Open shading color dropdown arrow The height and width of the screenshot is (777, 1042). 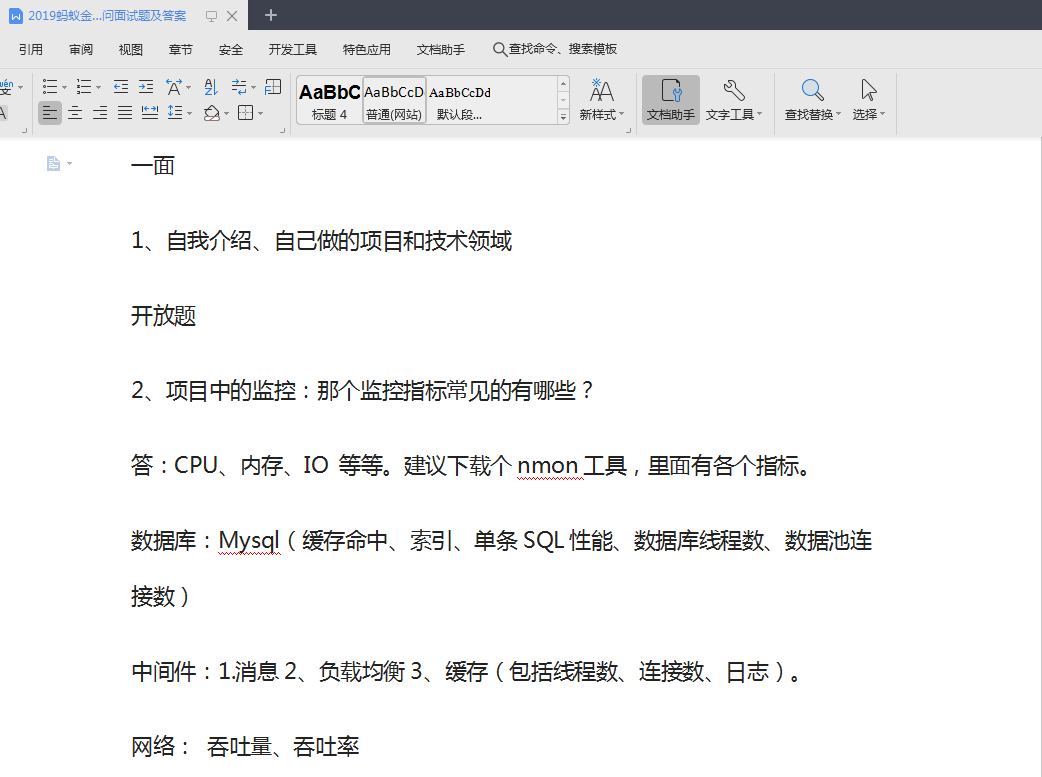click(x=226, y=114)
